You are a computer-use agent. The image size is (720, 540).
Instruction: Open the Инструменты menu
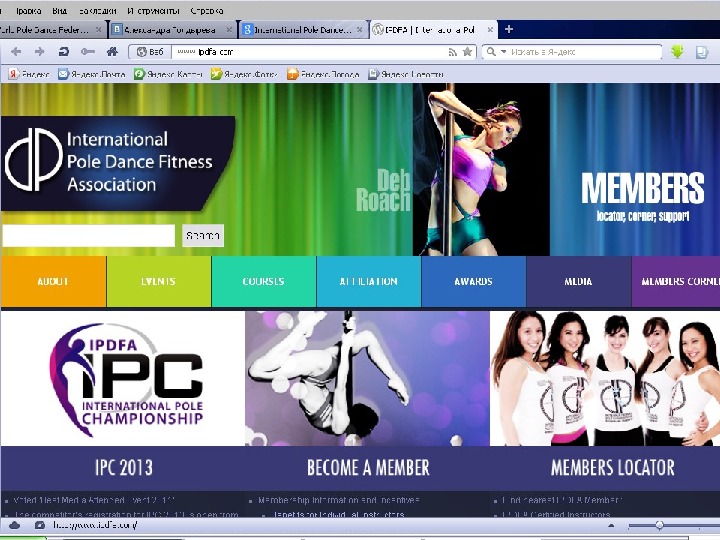153,11
